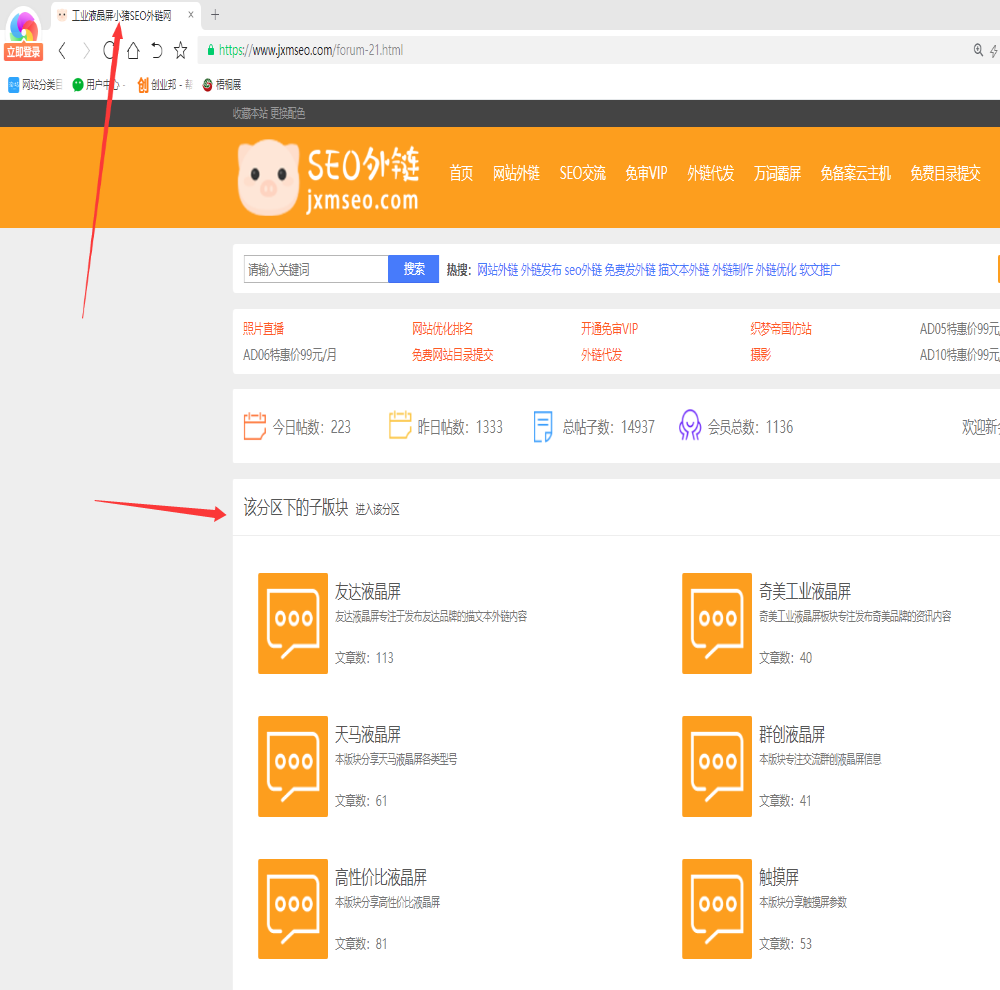Click the hot search link seo外链
This screenshot has width=1000, height=990.
583,270
